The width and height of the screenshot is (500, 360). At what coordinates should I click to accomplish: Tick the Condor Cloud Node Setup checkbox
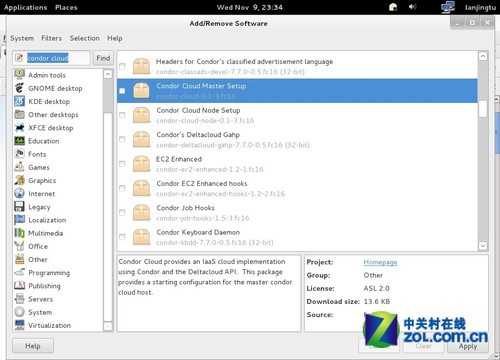pos(122,115)
